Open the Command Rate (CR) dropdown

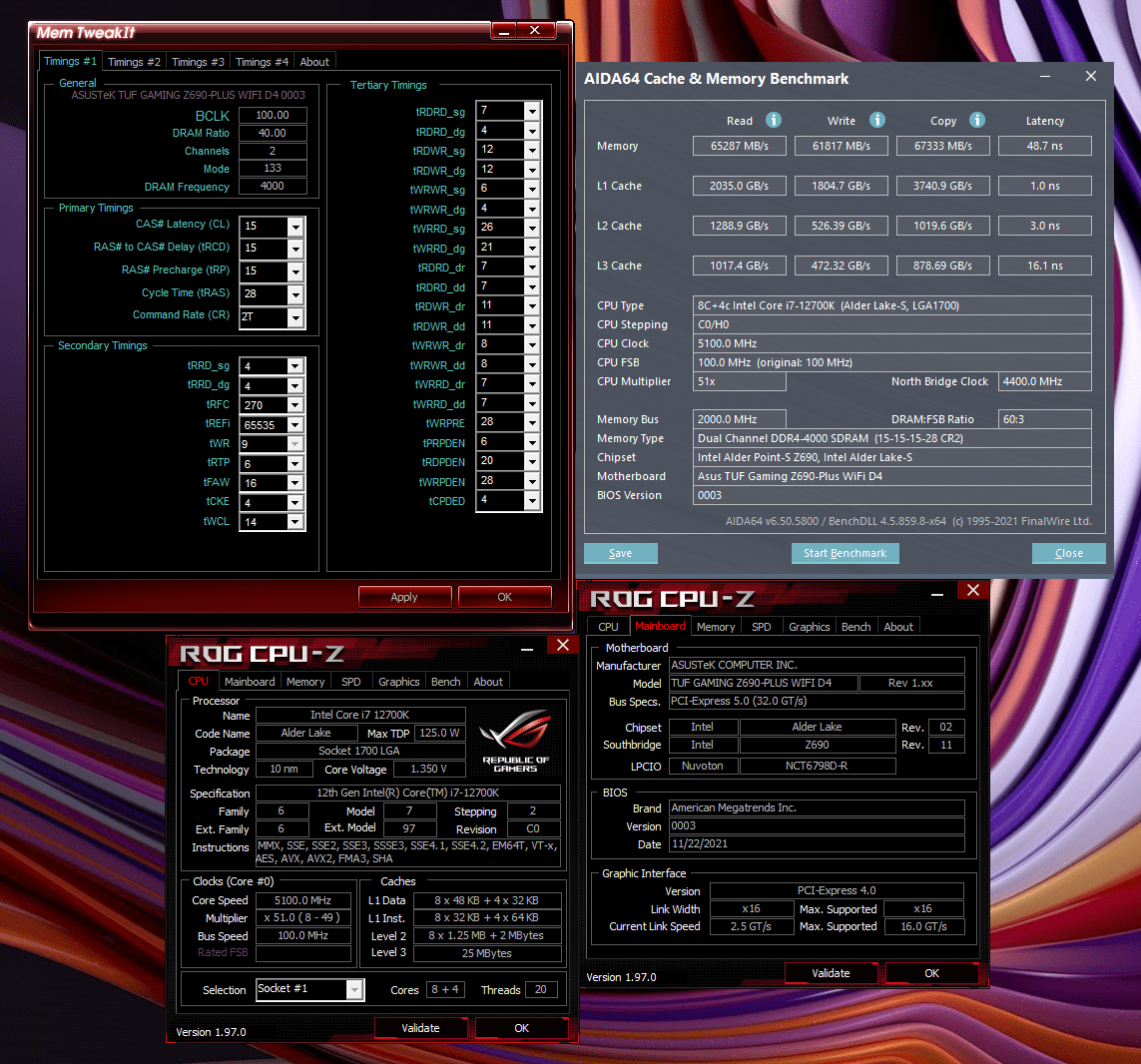click(295, 317)
